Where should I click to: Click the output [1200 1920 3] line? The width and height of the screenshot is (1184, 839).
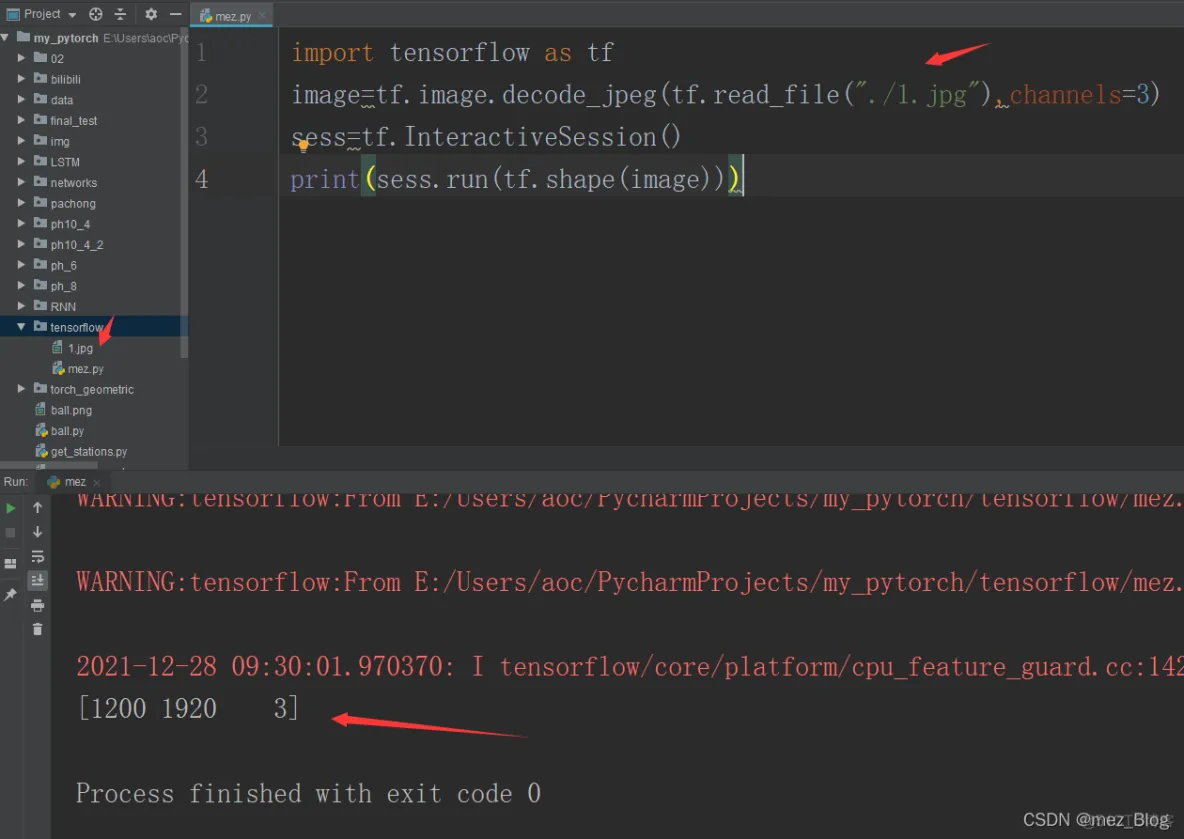(x=187, y=708)
